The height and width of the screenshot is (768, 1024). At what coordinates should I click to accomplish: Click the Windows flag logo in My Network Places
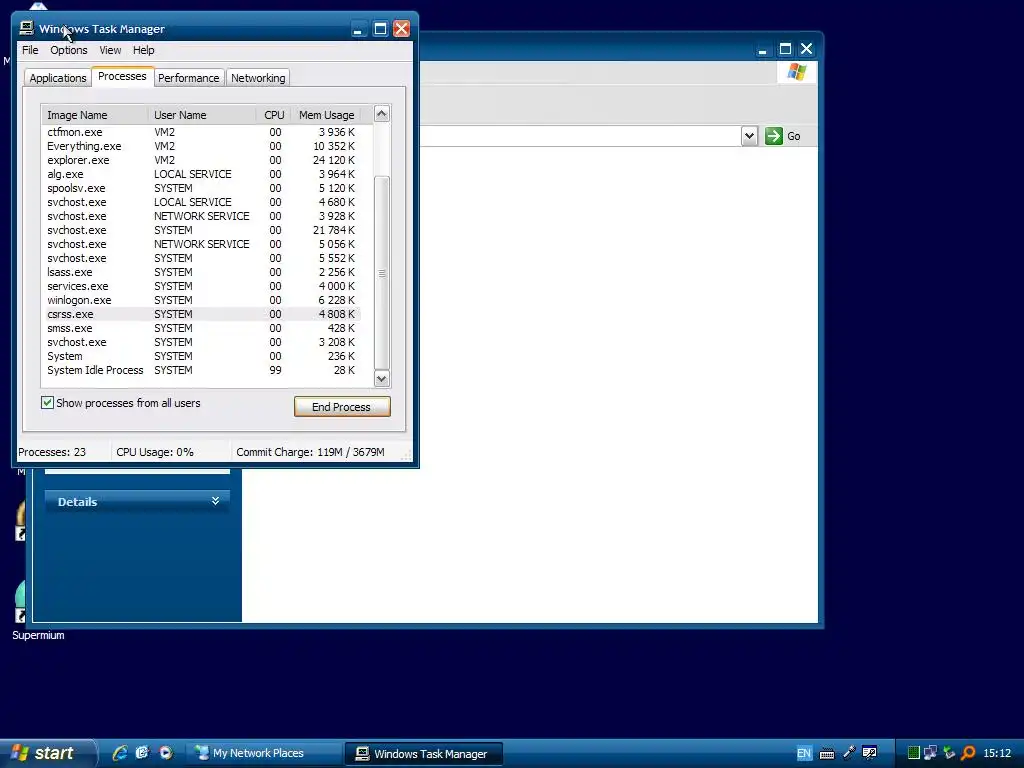796,72
